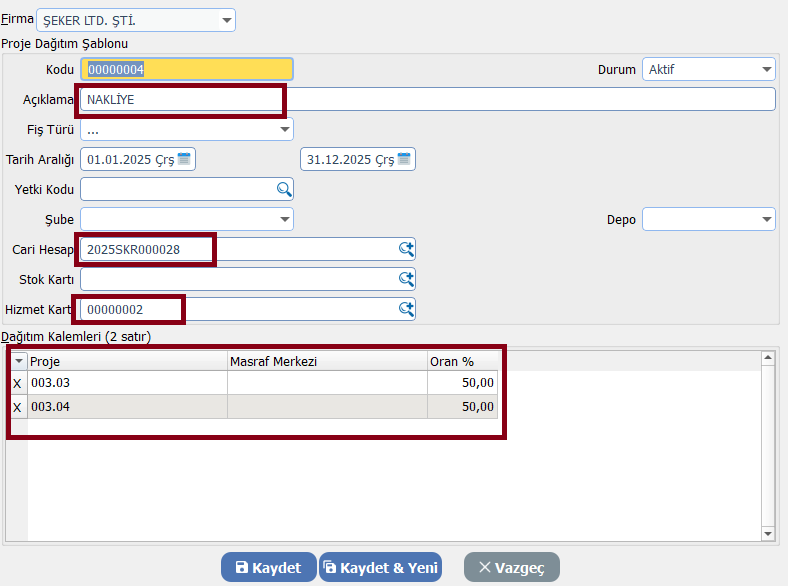Expand the Şube dropdown

click(284, 219)
